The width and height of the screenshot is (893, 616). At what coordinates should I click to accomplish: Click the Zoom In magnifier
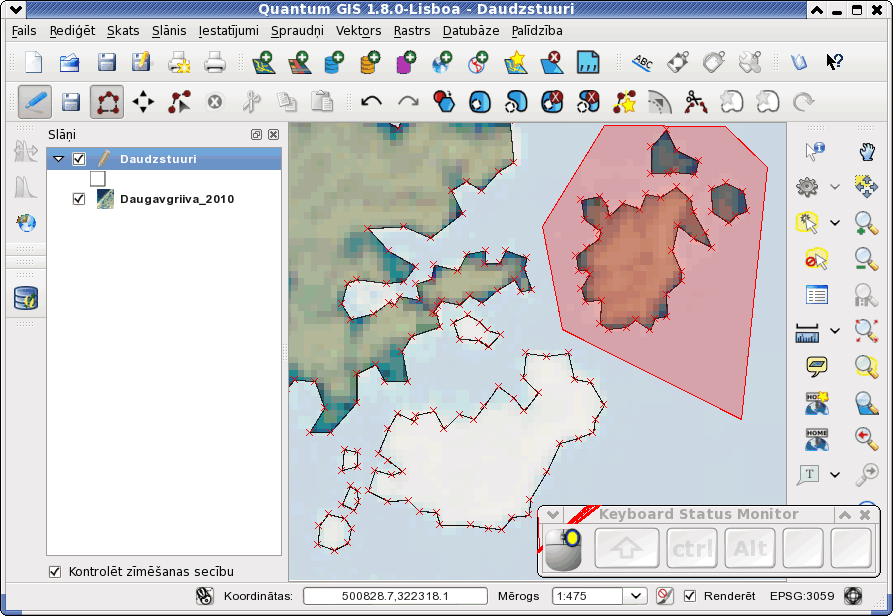click(866, 223)
